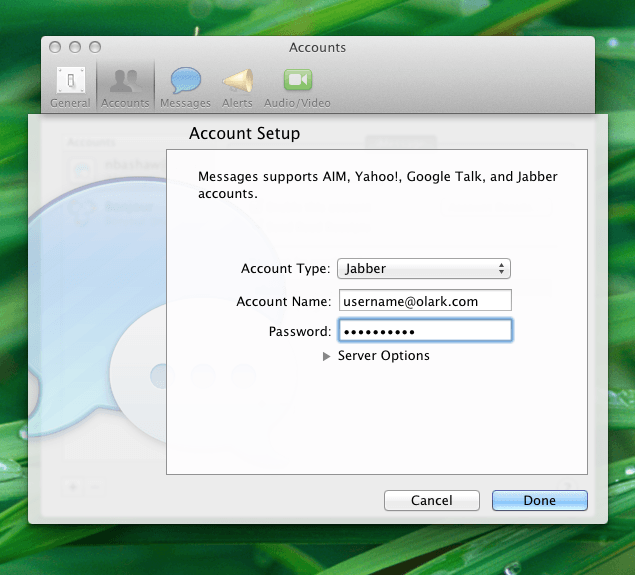Expand Server Options disclosure triangle
Screen dimensions: 635x575
(327, 356)
